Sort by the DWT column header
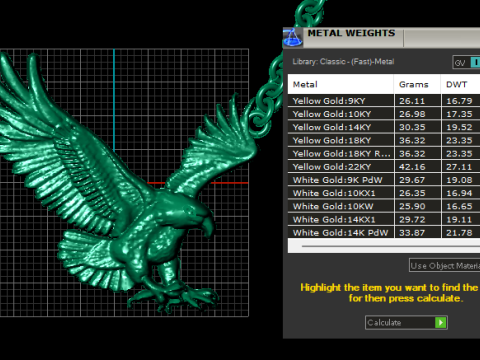 point(461,84)
